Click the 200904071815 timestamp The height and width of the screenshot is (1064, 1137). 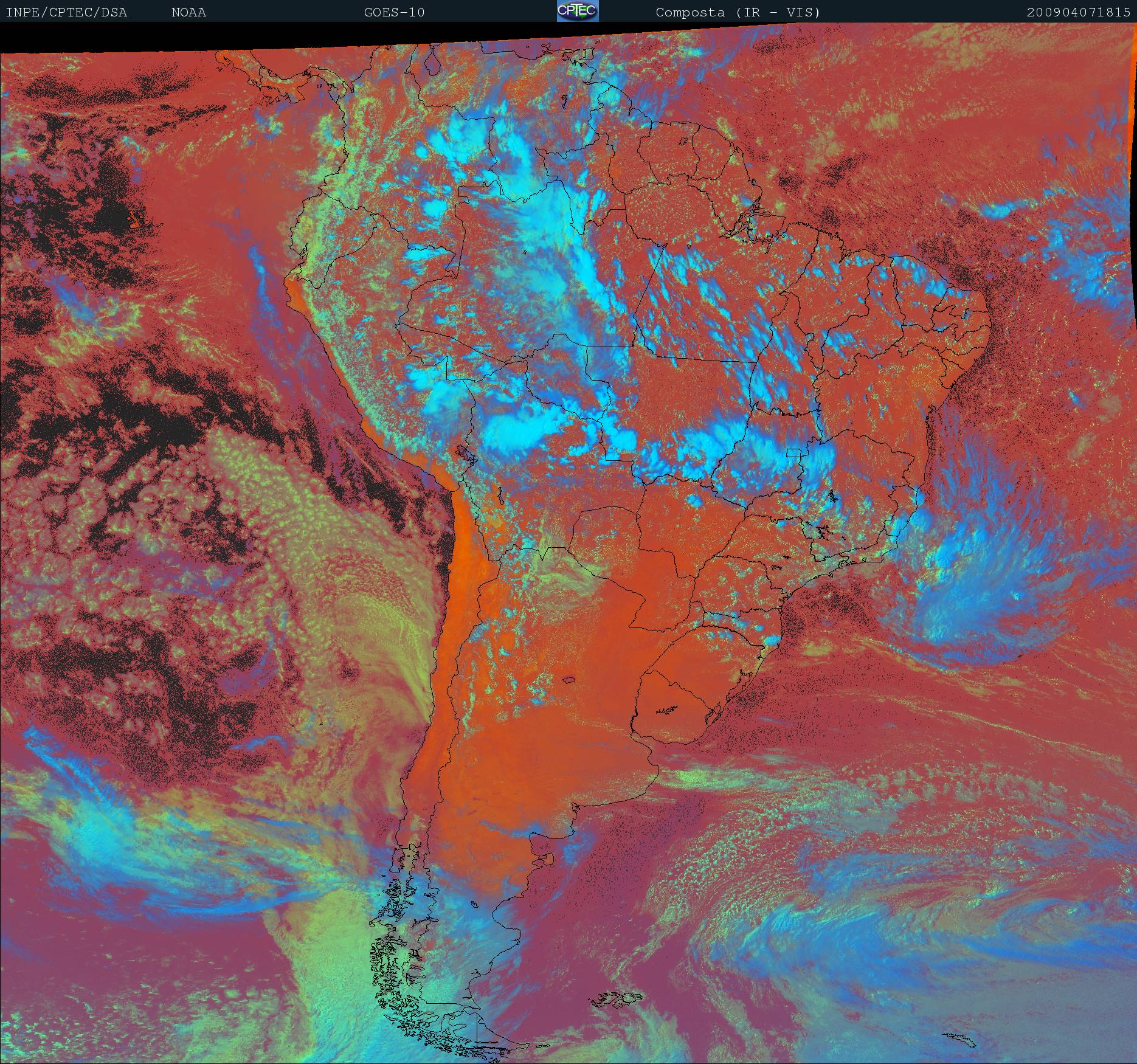[1079, 12]
